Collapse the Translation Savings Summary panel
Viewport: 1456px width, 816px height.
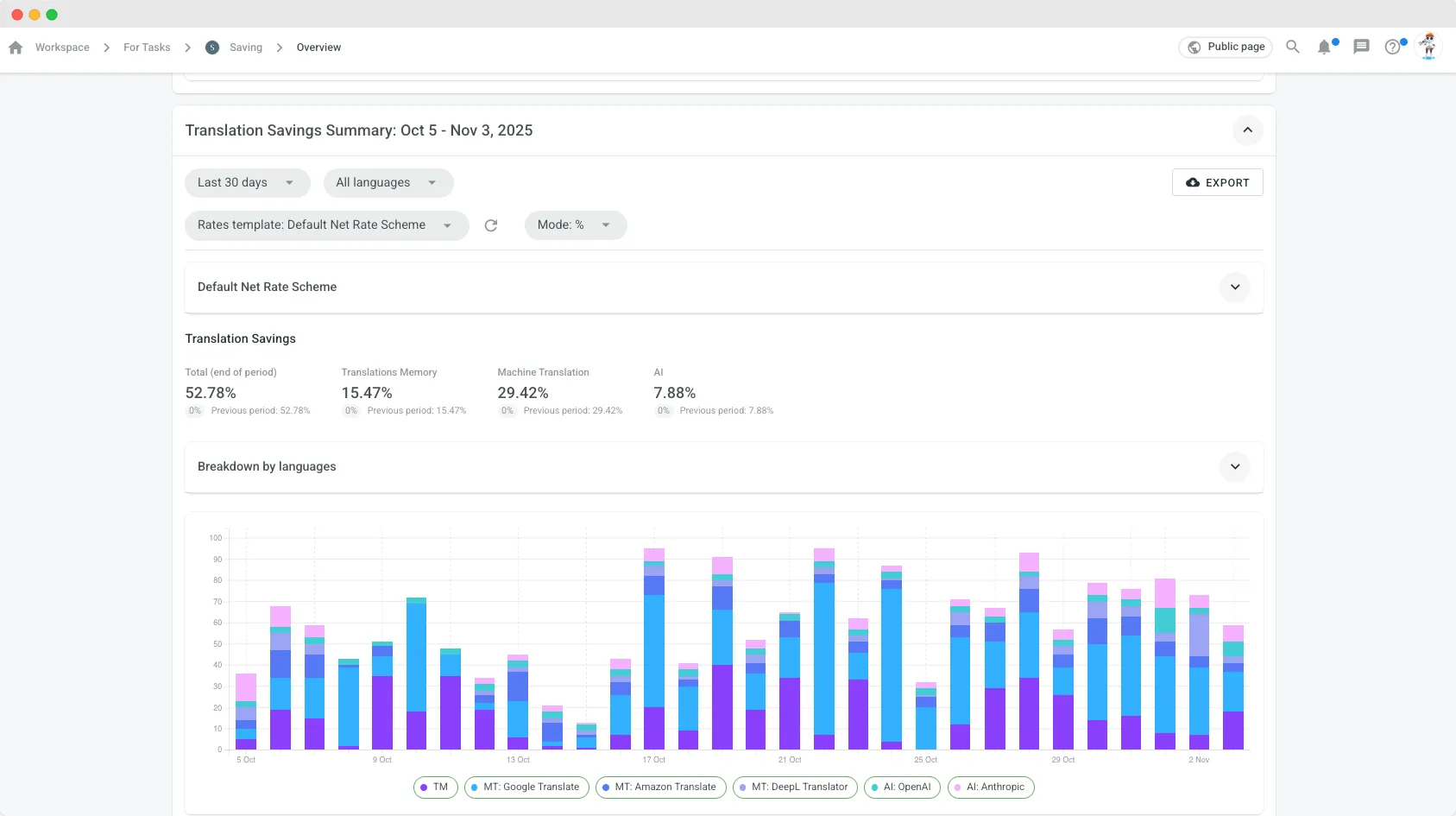[x=1247, y=130]
